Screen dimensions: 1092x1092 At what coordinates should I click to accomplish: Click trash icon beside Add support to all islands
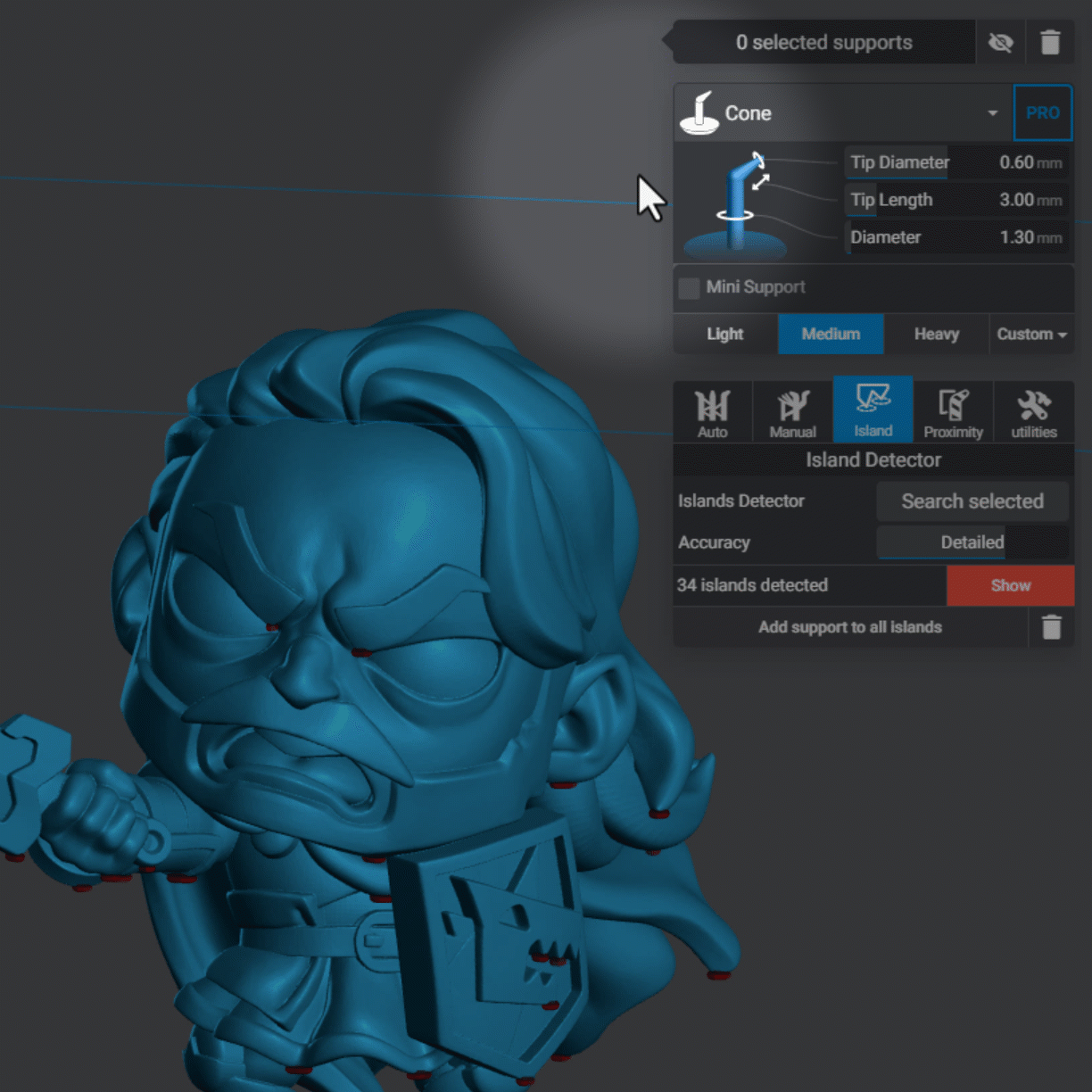[1051, 627]
